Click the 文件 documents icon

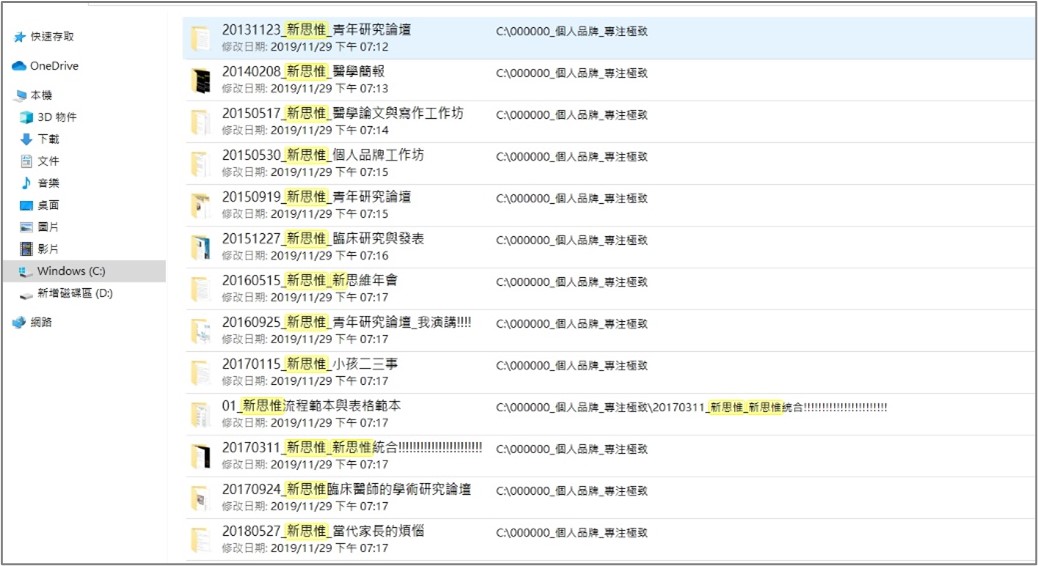tap(26, 161)
